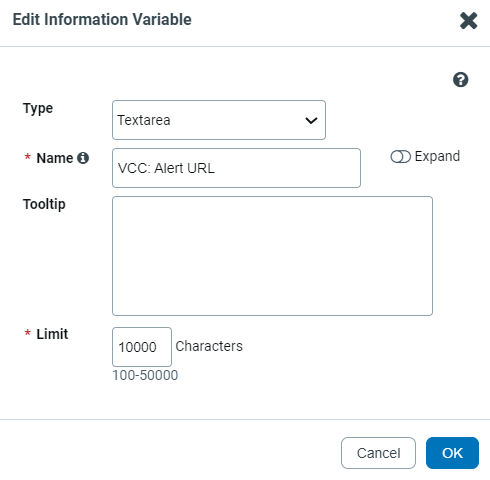Click the Tooltip field label
The width and height of the screenshot is (490, 480).
pyautogui.click(x=44, y=205)
